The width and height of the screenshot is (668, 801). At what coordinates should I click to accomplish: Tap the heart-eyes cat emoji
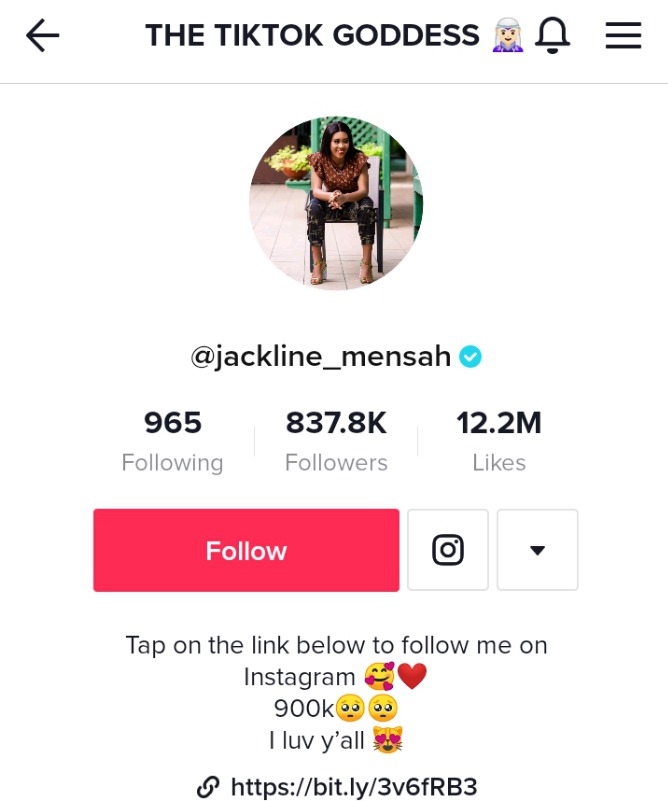coord(388,740)
